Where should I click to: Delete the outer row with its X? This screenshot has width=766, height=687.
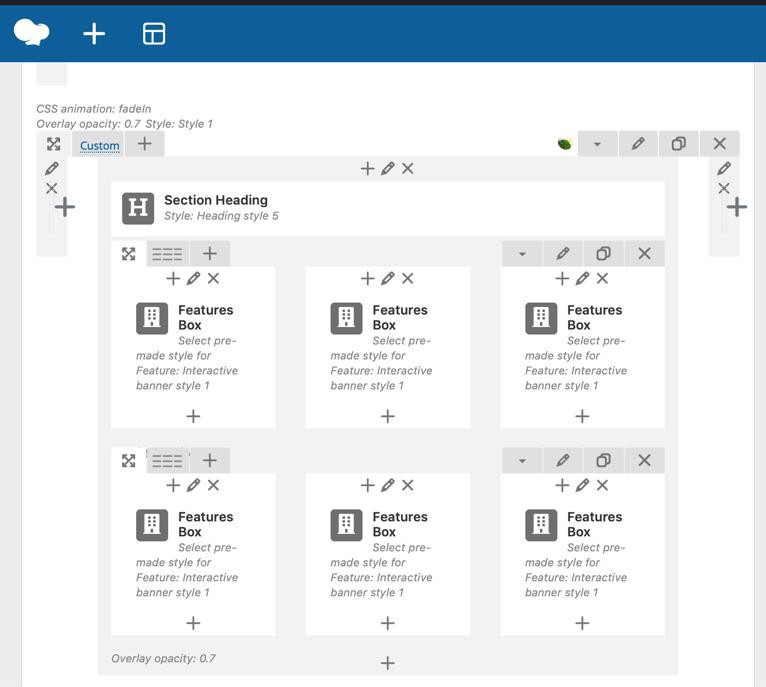(720, 144)
